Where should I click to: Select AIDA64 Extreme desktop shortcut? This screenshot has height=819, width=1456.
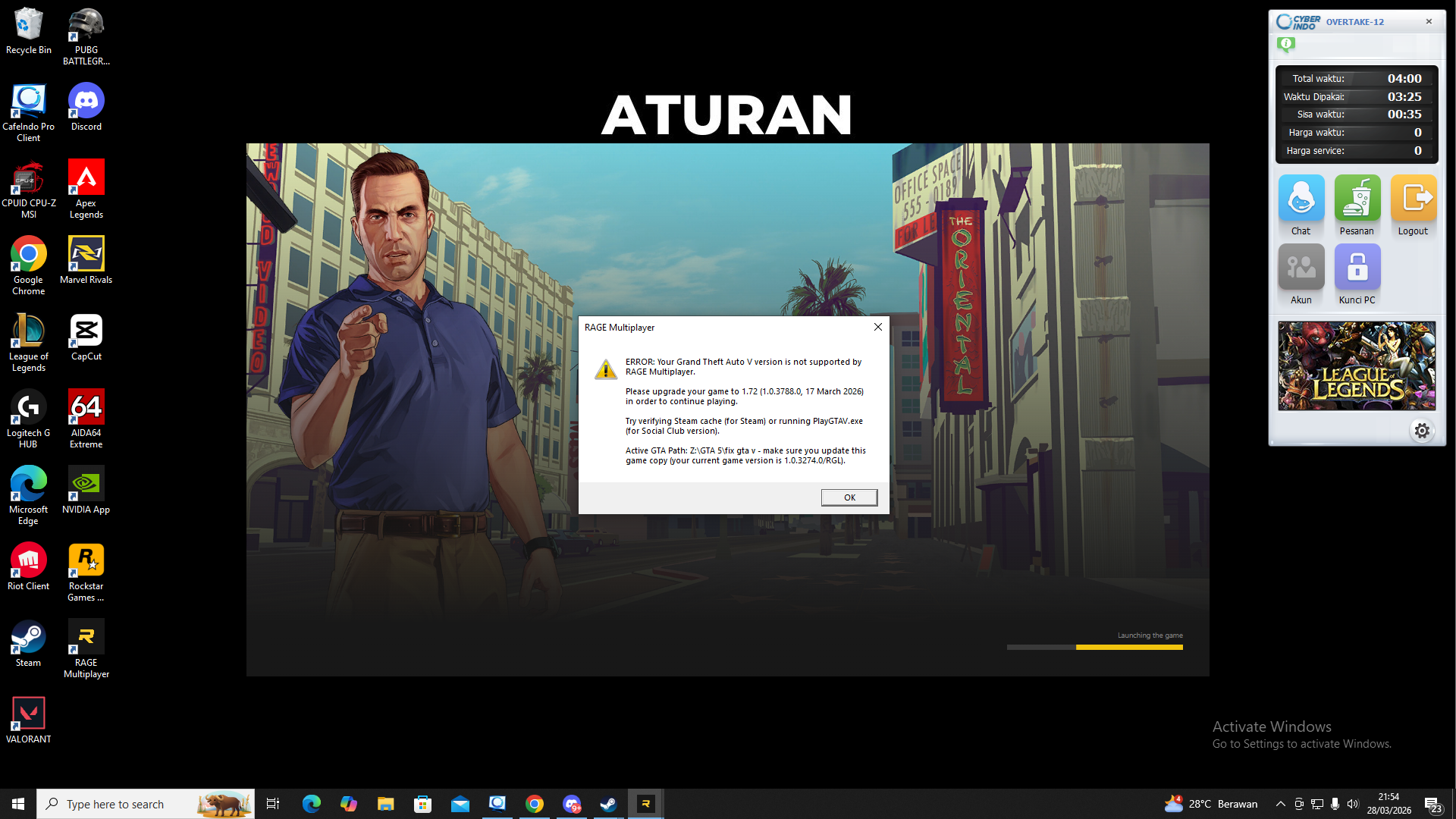pyautogui.click(x=86, y=419)
